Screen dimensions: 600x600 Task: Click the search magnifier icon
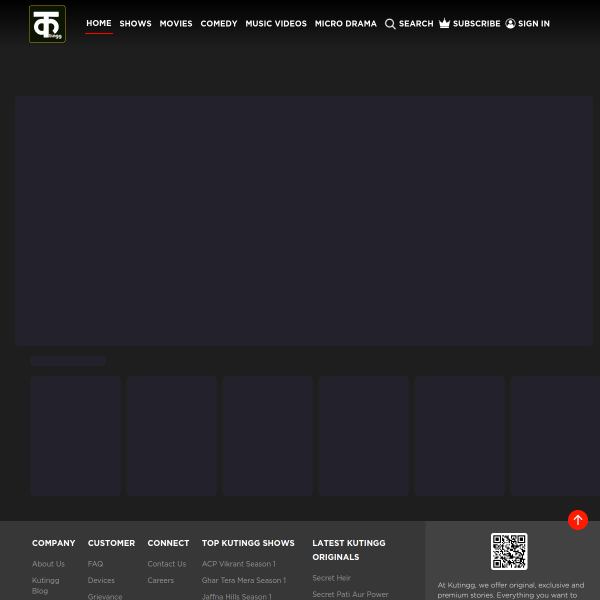pos(390,24)
